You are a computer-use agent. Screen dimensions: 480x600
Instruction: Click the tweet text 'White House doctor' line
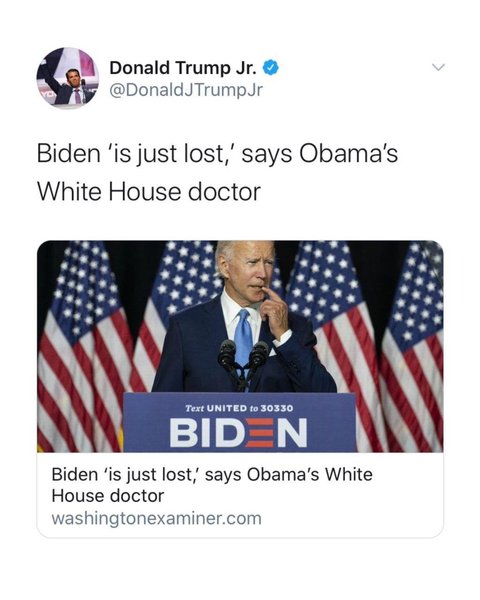click(x=149, y=191)
